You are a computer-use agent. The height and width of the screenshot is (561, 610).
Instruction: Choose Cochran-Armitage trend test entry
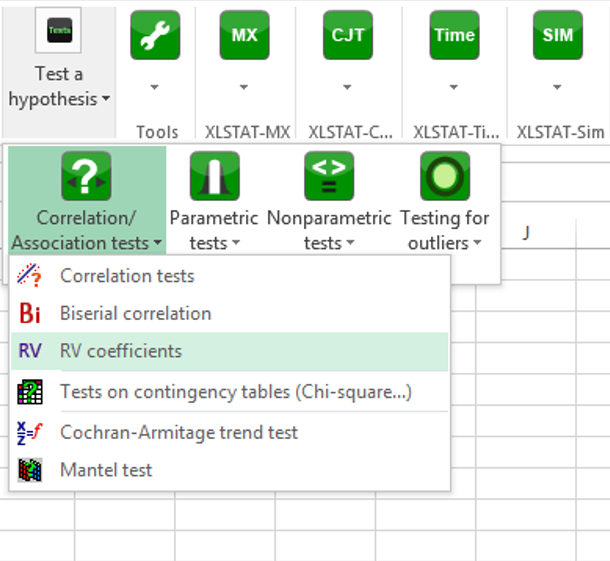[x=230, y=433]
